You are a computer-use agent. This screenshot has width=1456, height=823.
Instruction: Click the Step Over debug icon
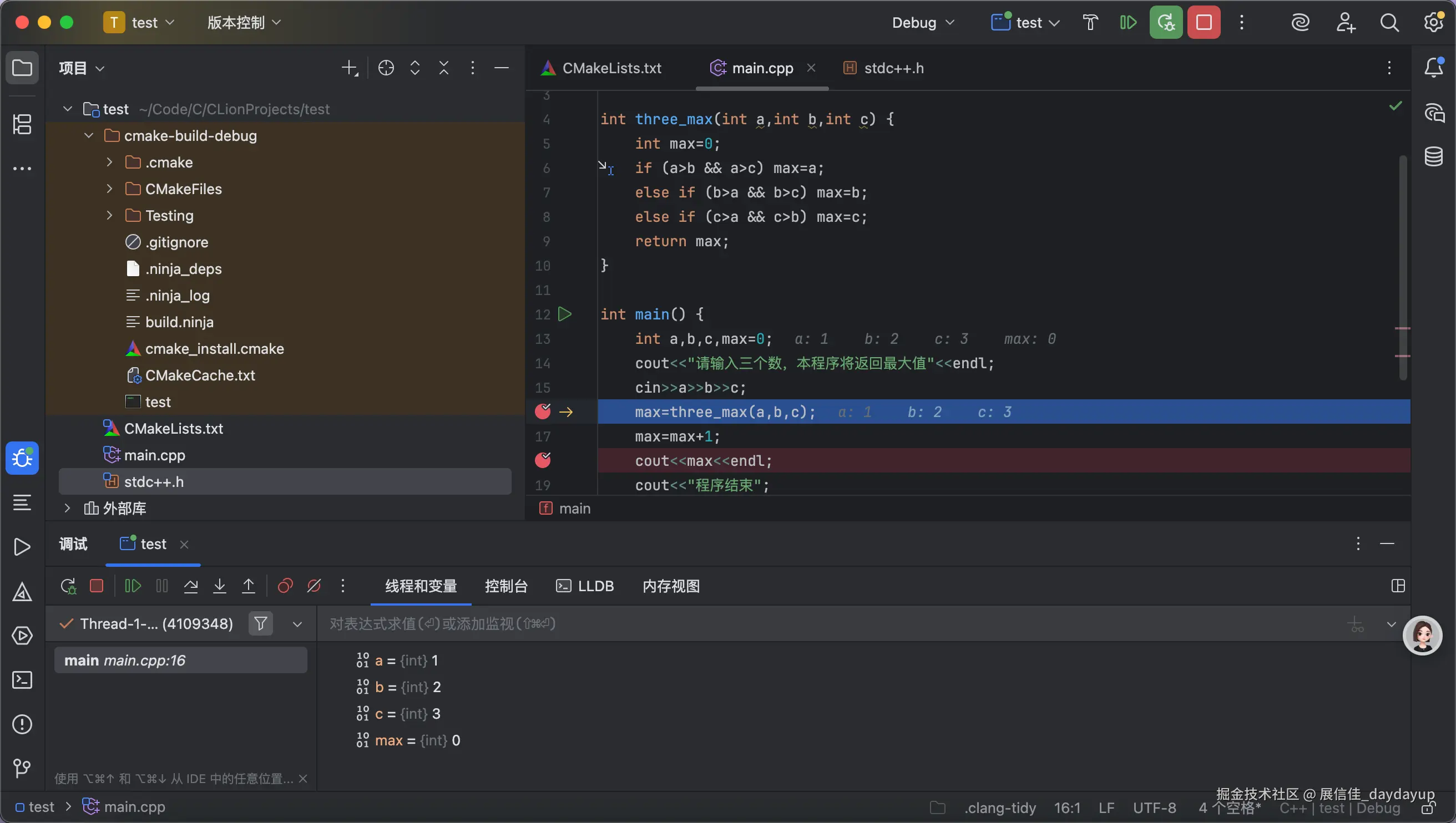[x=190, y=586]
